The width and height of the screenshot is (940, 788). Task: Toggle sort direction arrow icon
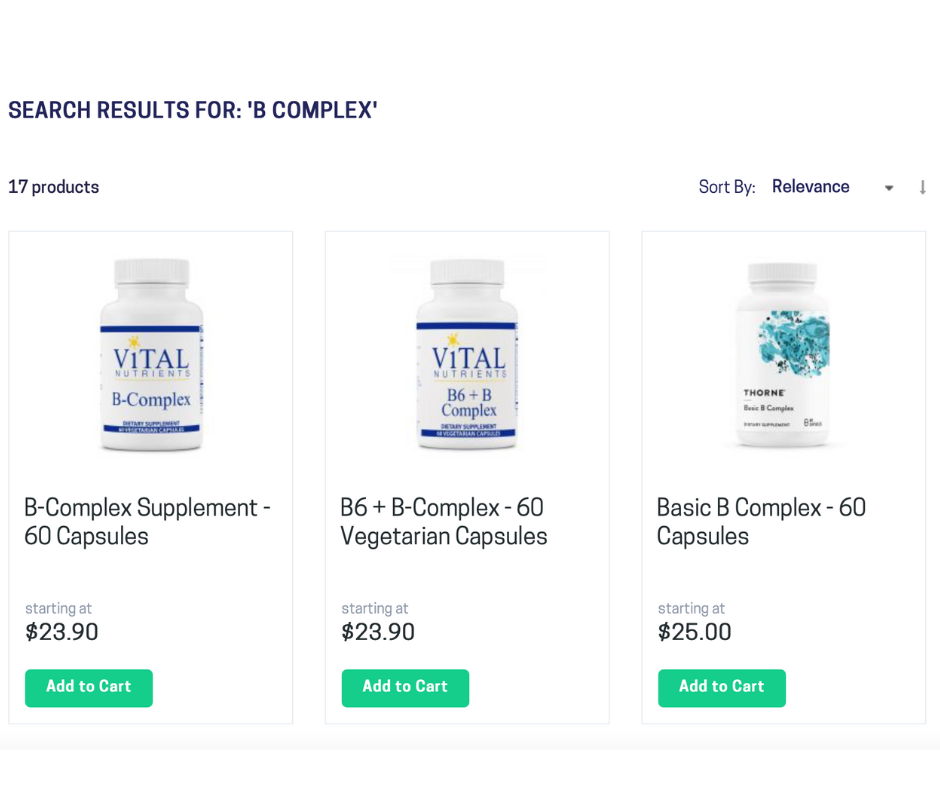(923, 188)
